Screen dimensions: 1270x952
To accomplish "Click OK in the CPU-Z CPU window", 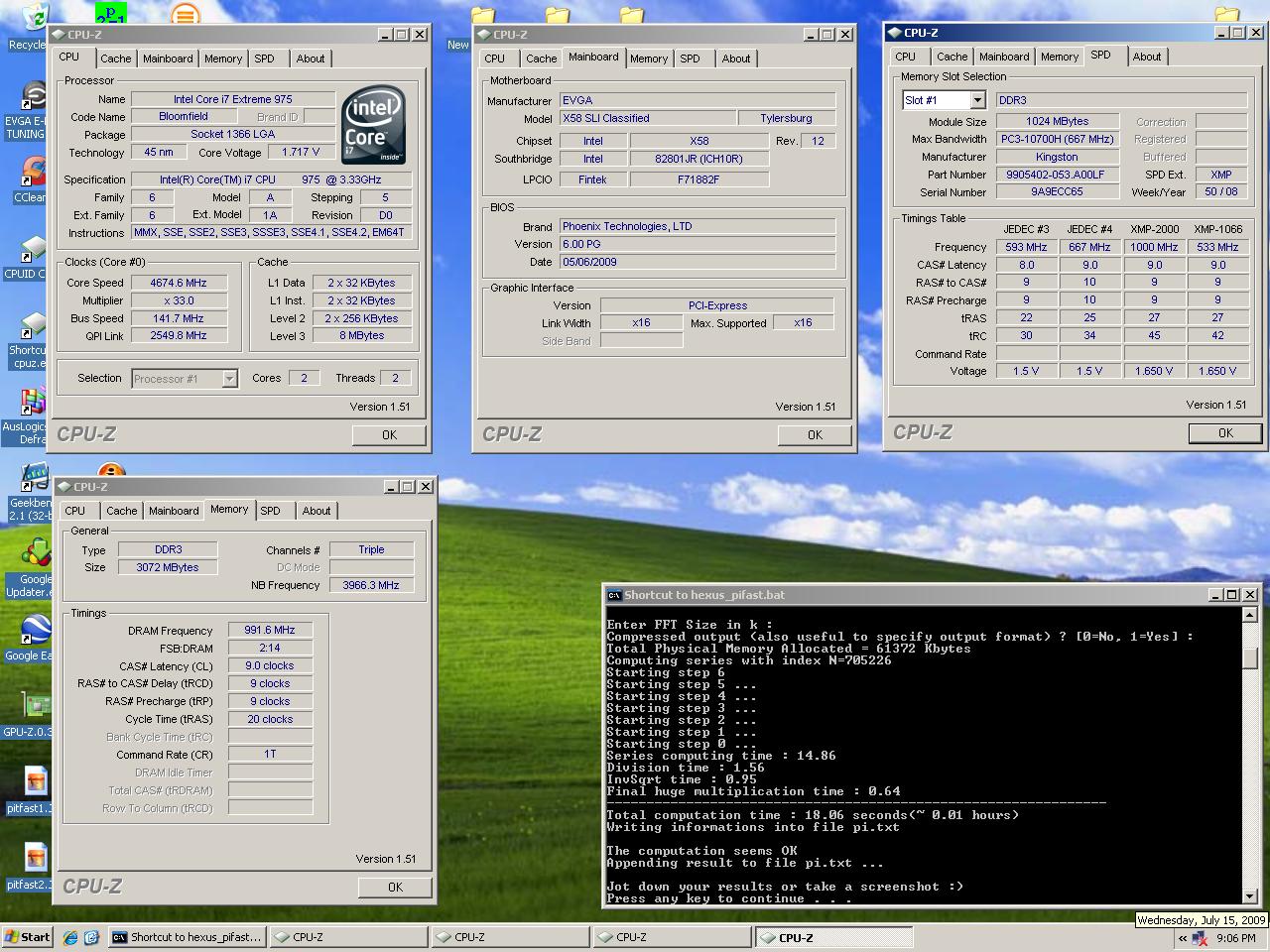I will click(389, 434).
